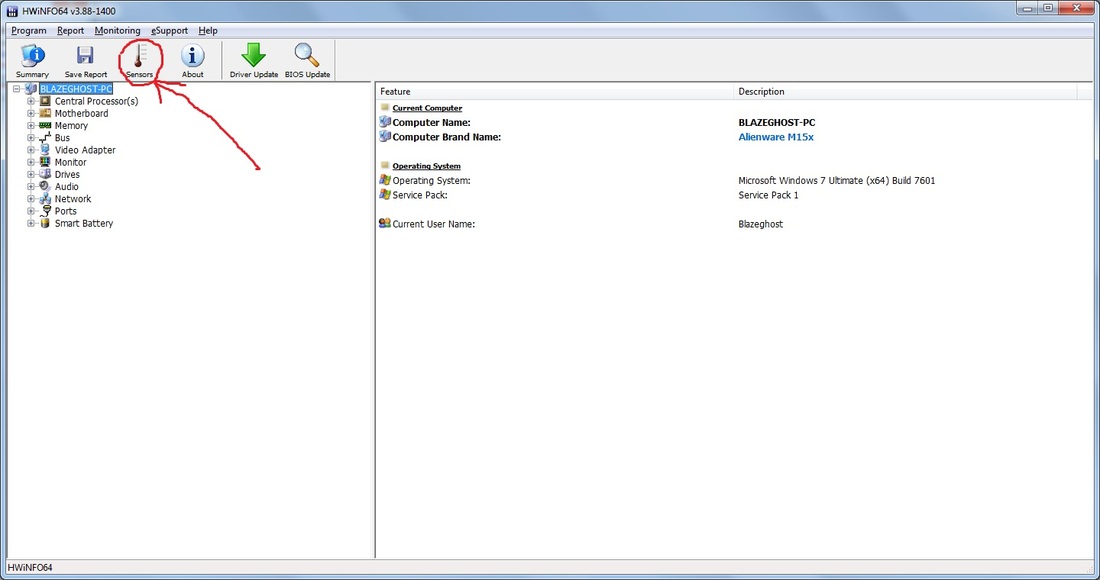Select the Ports tree icon
This screenshot has height=580, width=1100.
46,210
